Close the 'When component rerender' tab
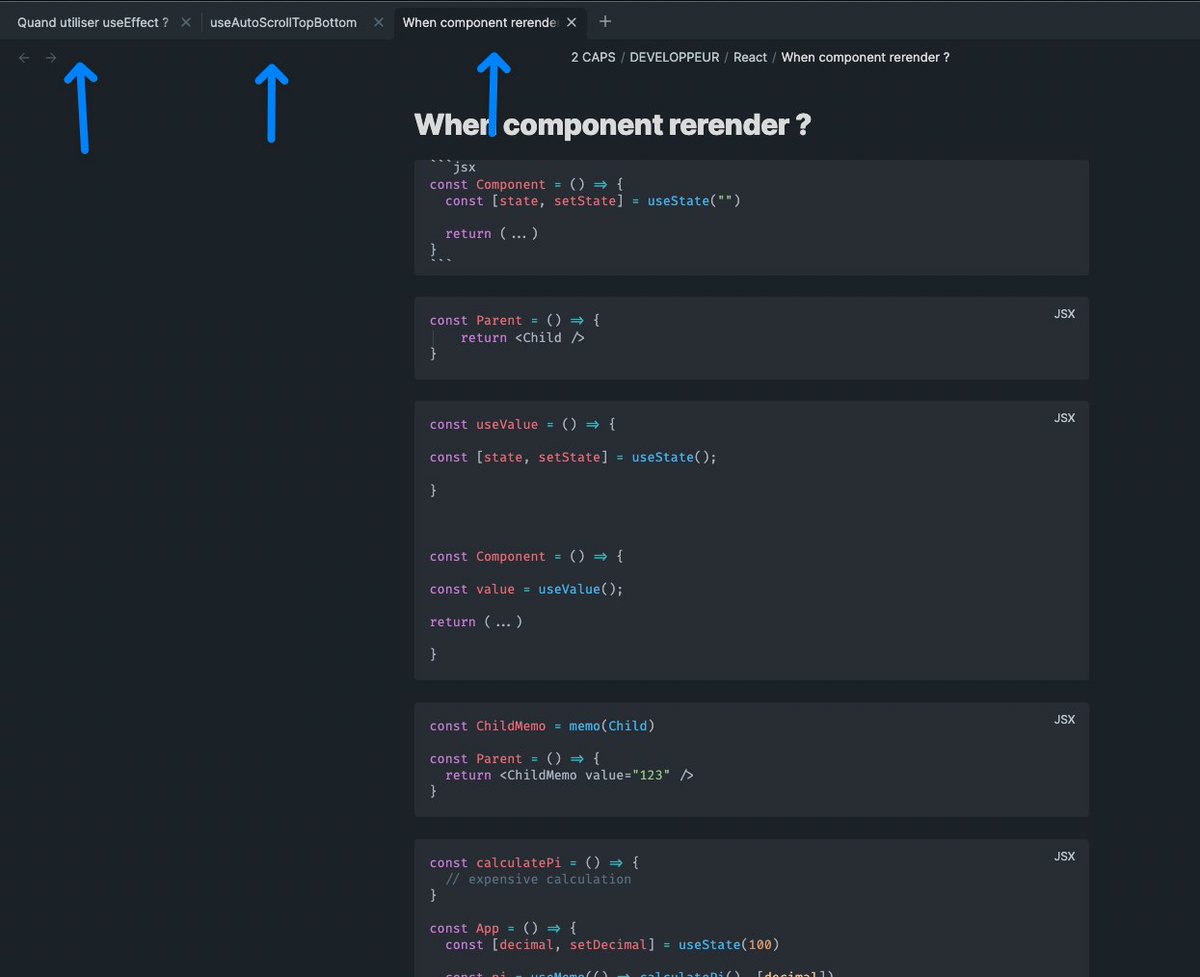The height and width of the screenshot is (977, 1200). (570, 20)
